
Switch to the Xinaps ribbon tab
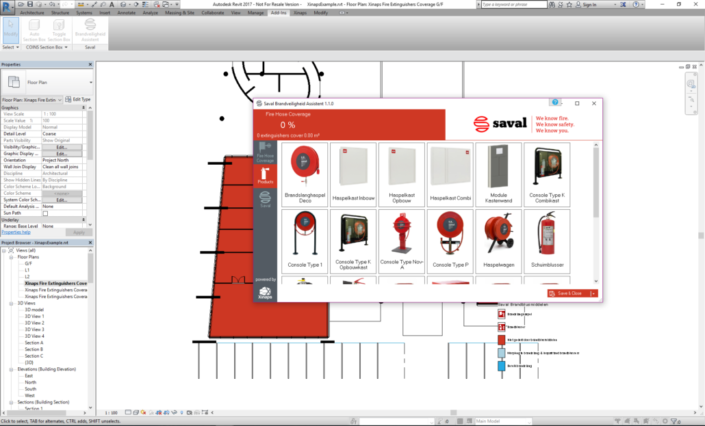point(300,13)
